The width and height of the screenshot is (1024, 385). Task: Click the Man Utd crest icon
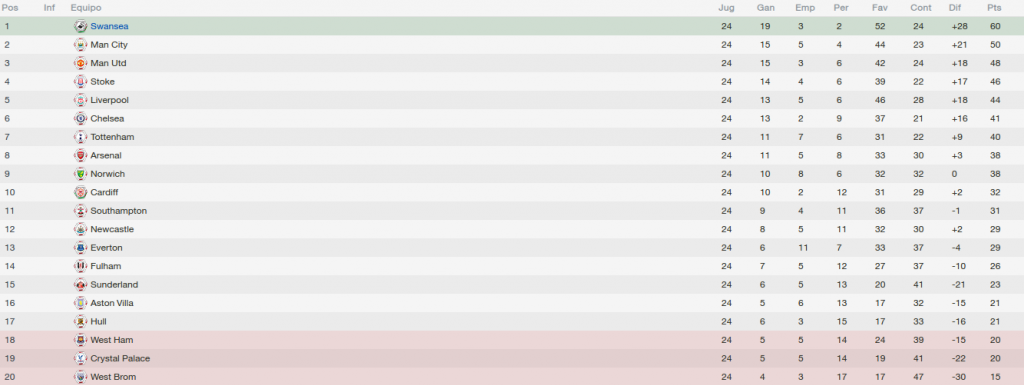coord(80,63)
